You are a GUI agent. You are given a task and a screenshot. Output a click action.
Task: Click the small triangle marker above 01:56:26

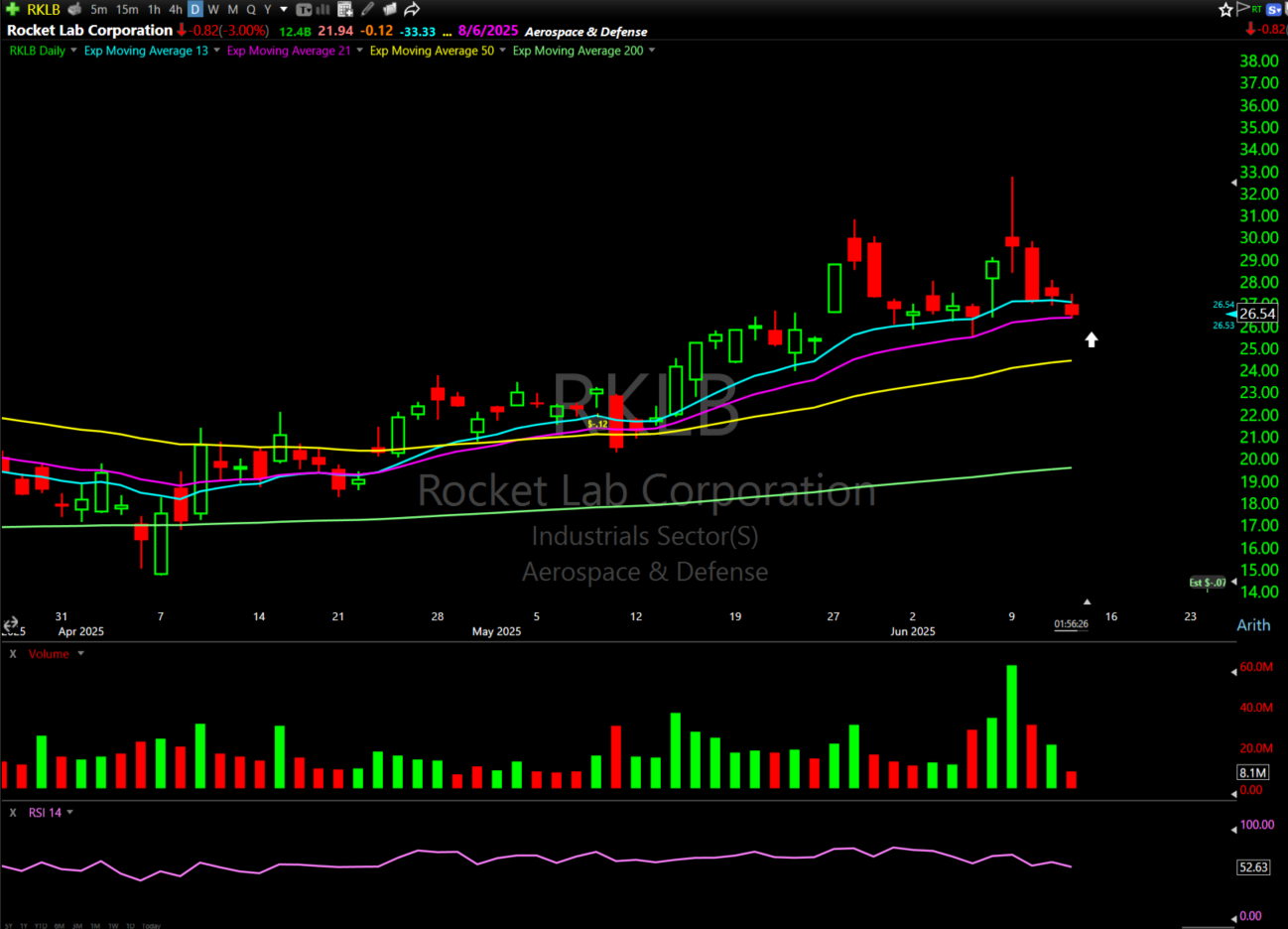[1088, 602]
